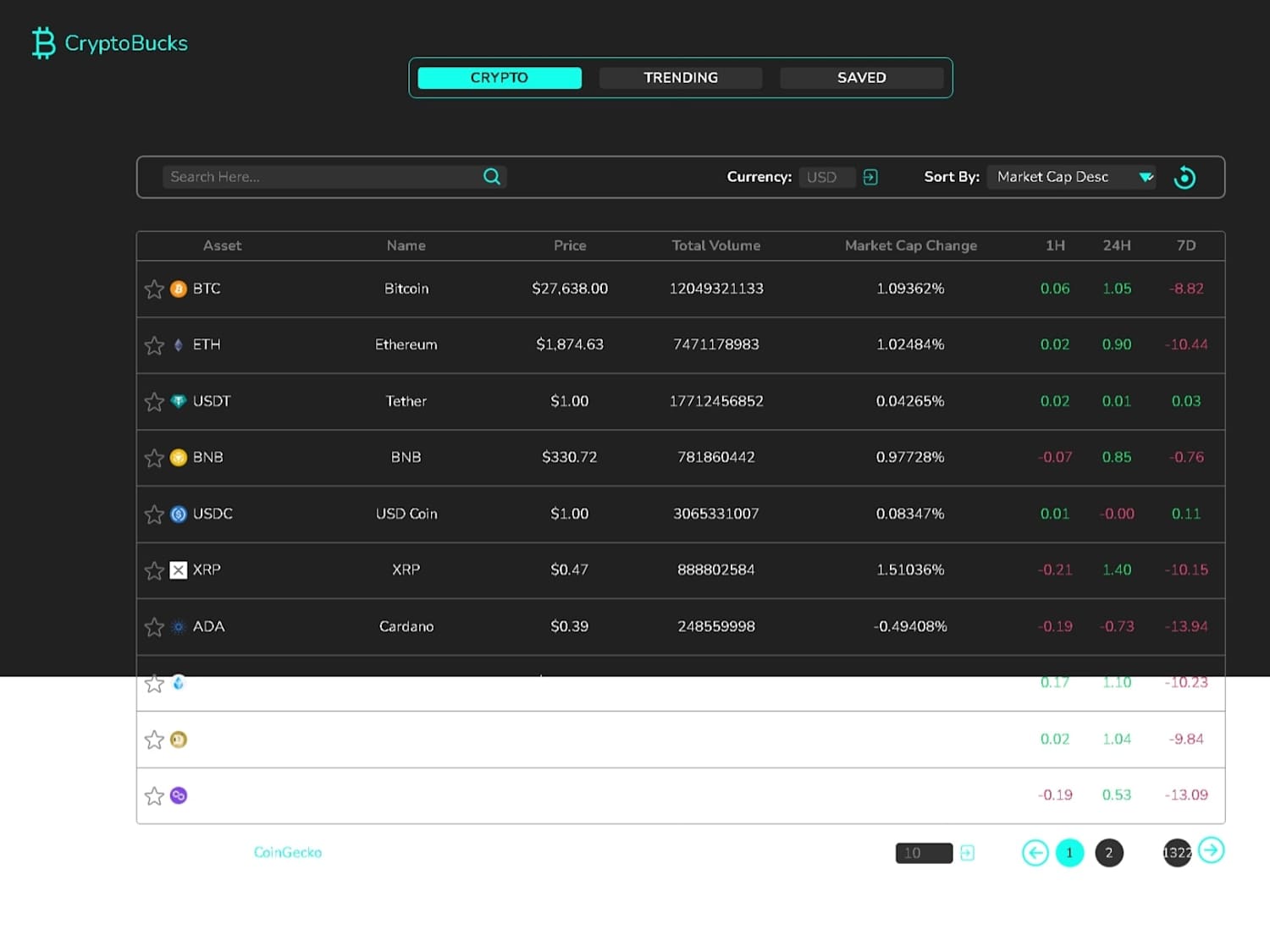This screenshot has width=1270, height=952.
Task: Click the Cardano dotted icon
Action: pos(179,626)
